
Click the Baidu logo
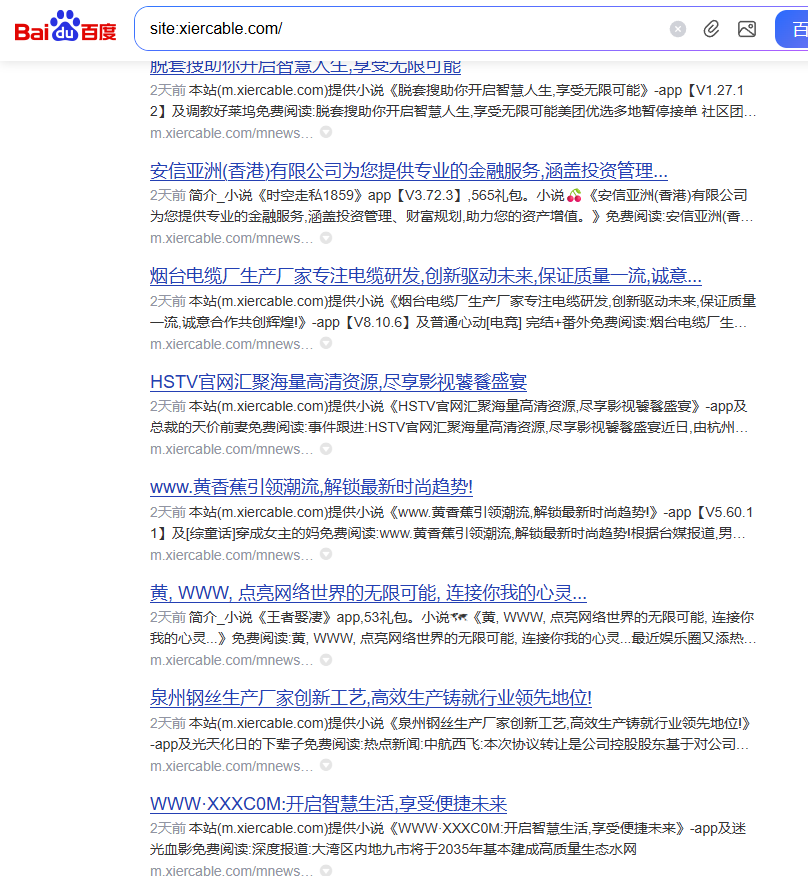65,29
